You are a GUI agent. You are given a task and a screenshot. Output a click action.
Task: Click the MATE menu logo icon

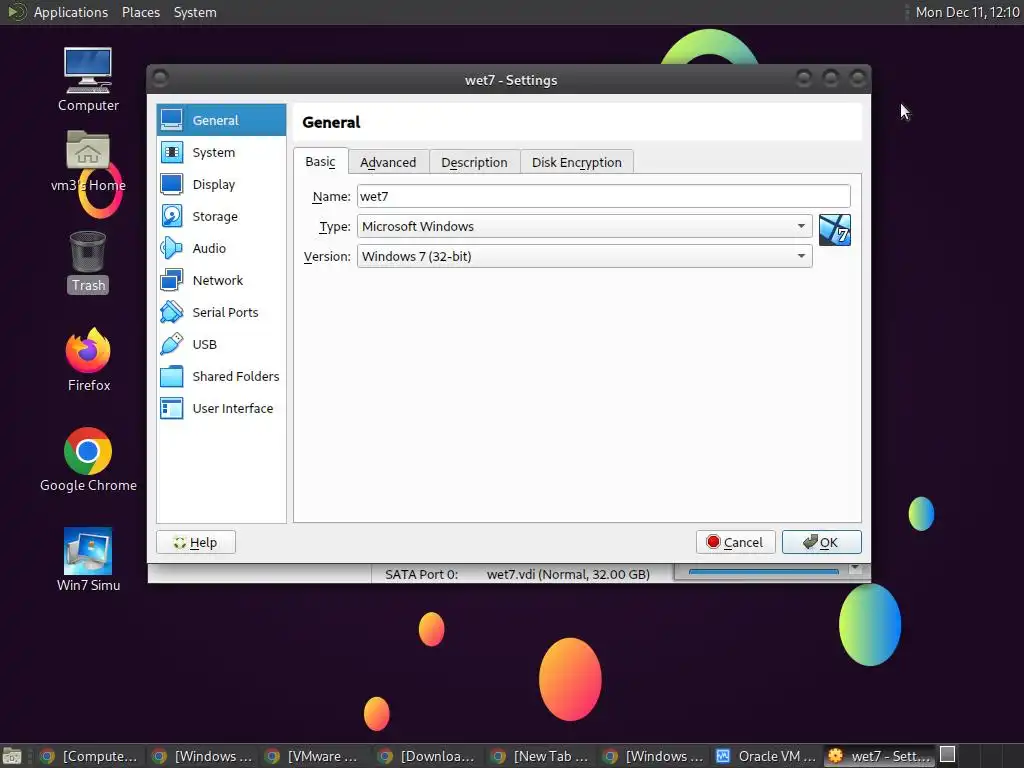pos(16,12)
